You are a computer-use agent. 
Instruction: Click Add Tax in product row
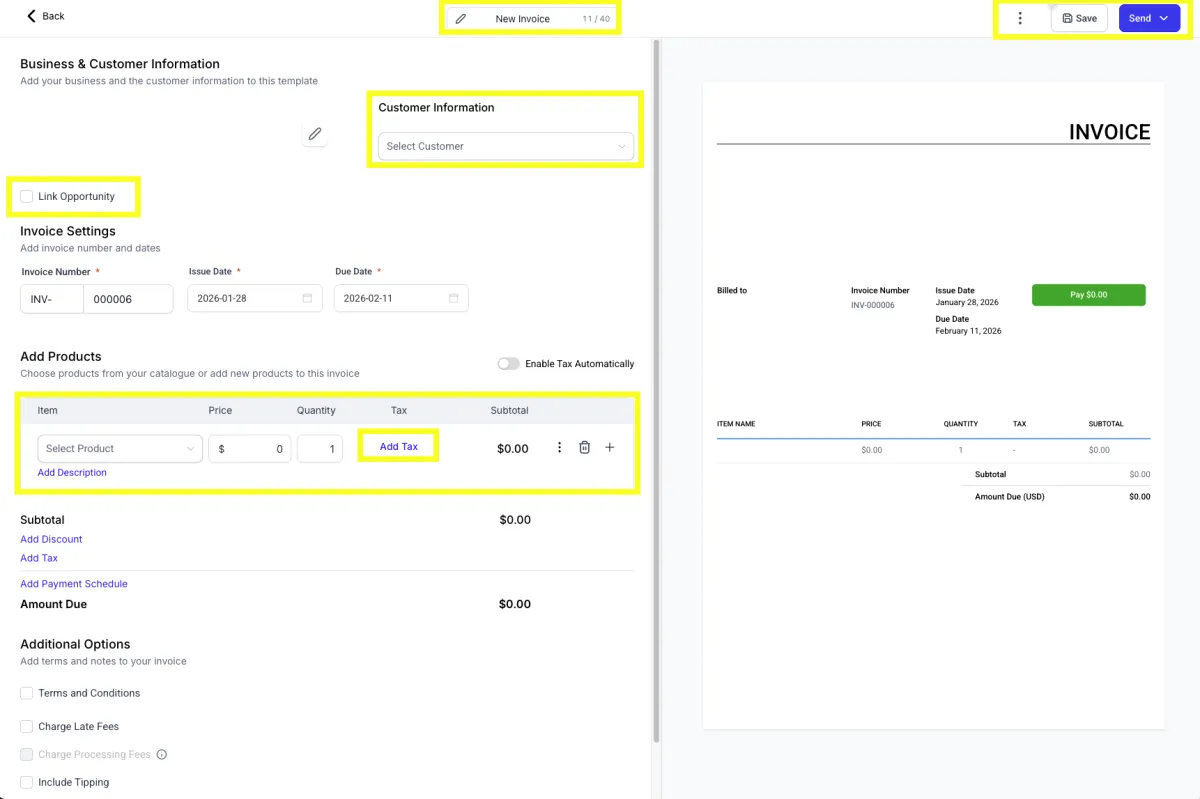(x=399, y=447)
